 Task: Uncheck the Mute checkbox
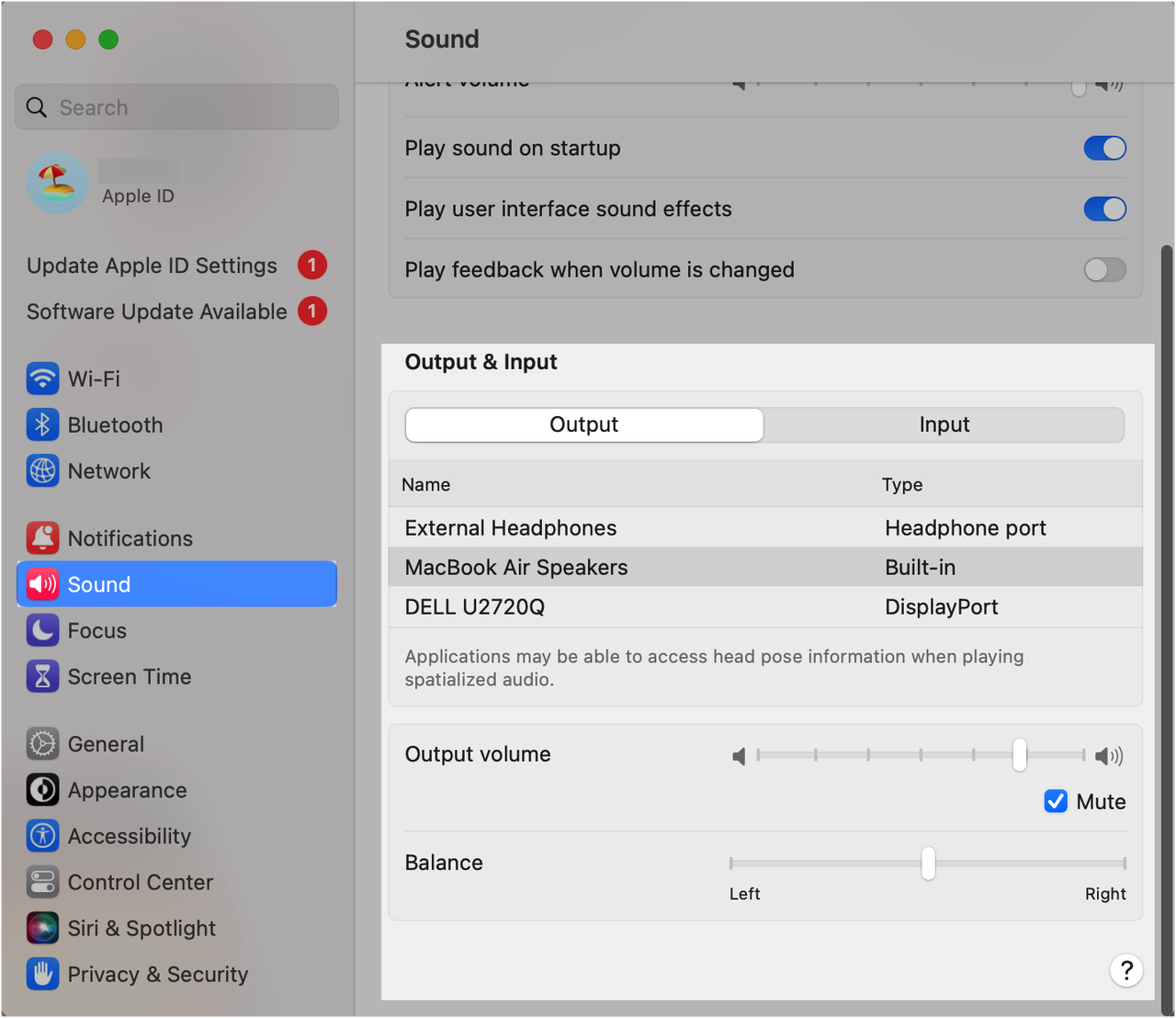1056,801
